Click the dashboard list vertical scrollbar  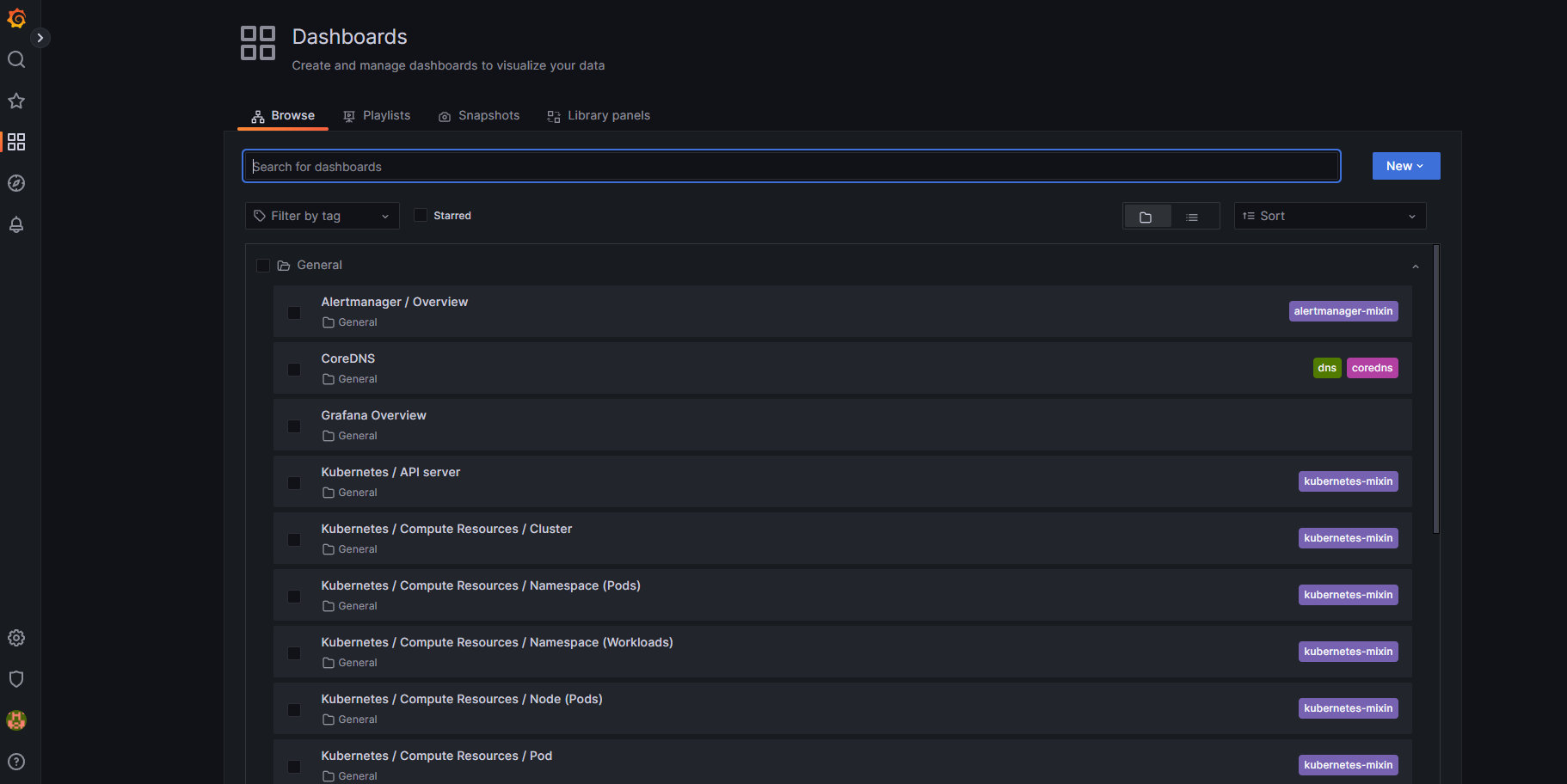(x=1436, y=389)
